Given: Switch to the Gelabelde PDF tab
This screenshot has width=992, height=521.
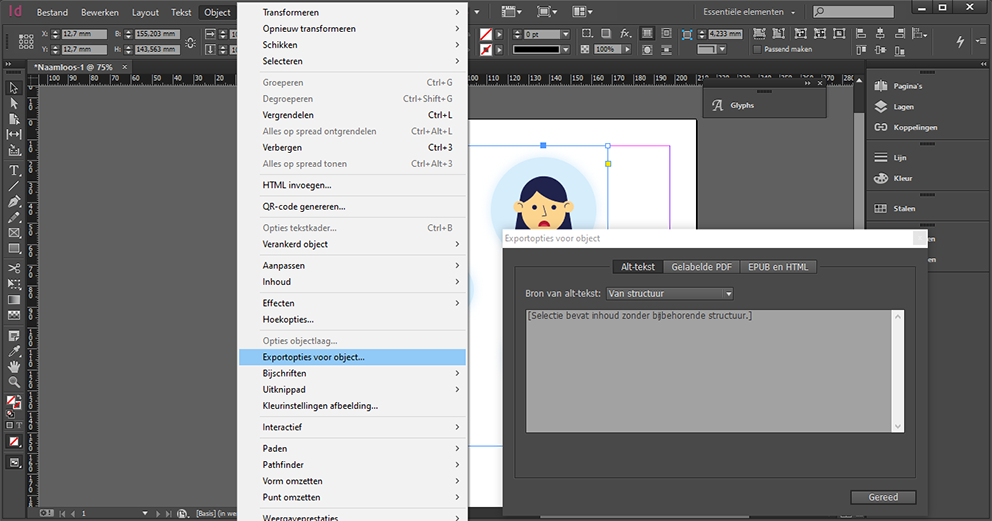Looking at the screenshot, I should click(702, 267).
